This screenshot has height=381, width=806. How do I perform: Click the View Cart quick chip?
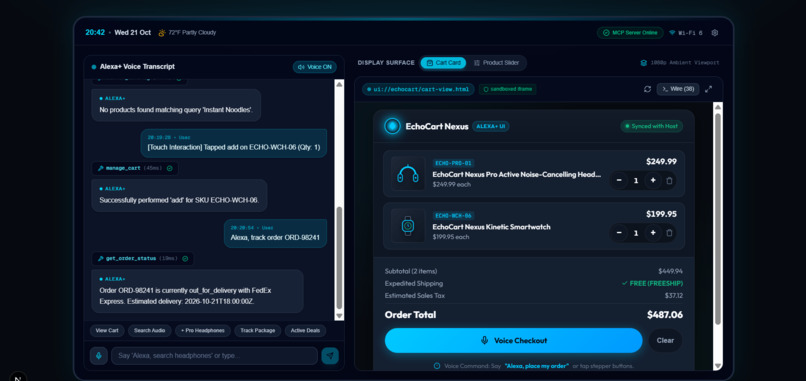coord(107,331)
